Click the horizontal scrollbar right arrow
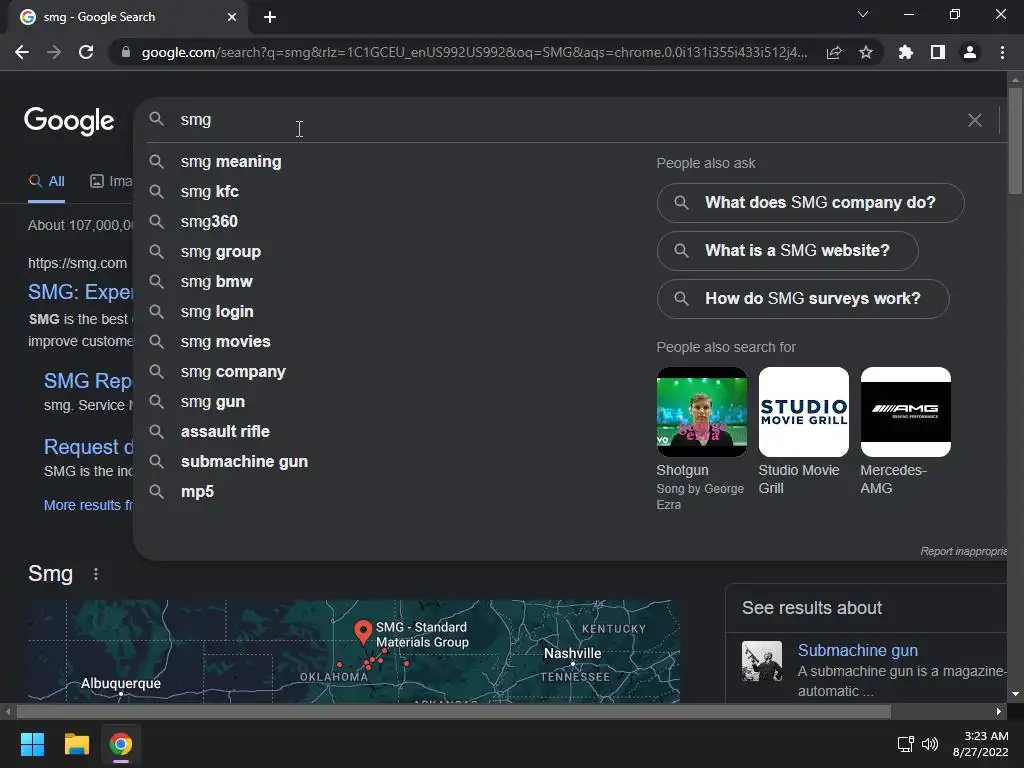Screen dimensions: 1024x768 pos(999,711)
